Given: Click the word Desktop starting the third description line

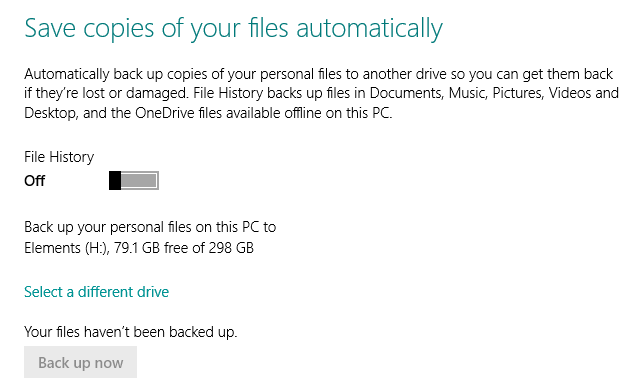Looking at the screenshot, I should pos(51,113).
